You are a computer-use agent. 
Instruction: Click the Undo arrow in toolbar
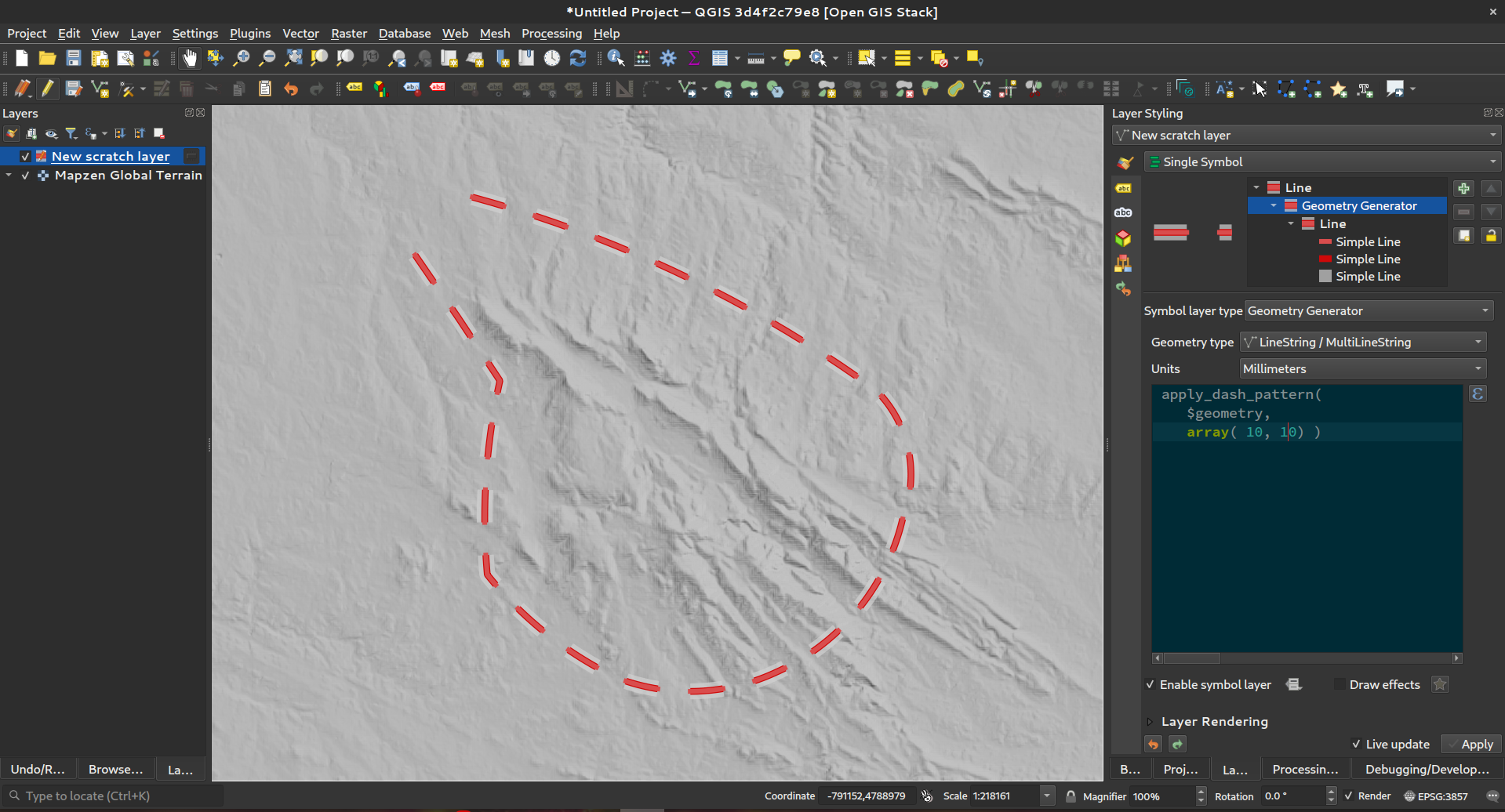click(x=291, y=89)
